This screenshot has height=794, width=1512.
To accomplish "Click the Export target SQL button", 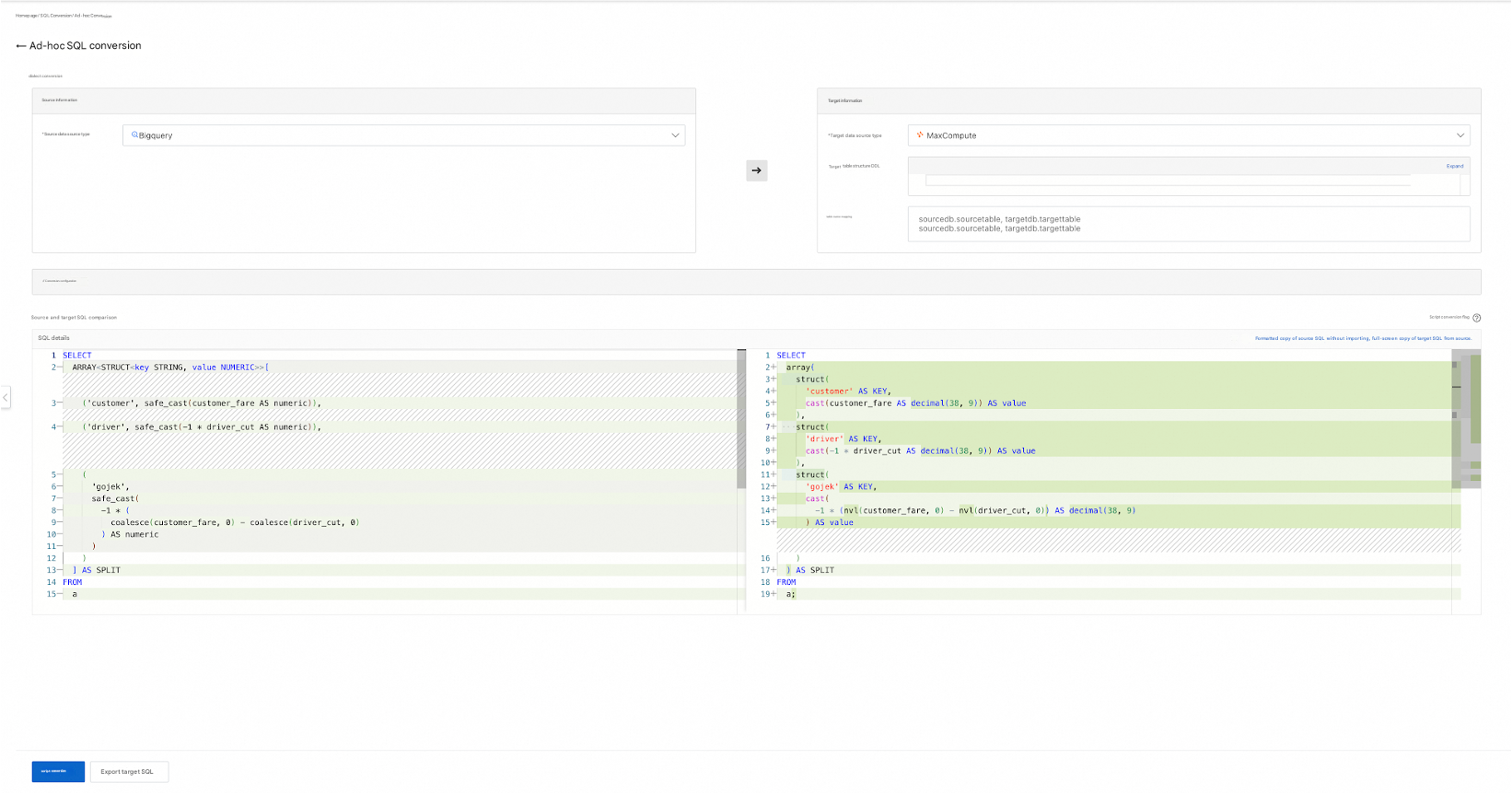I will point(129,772).
